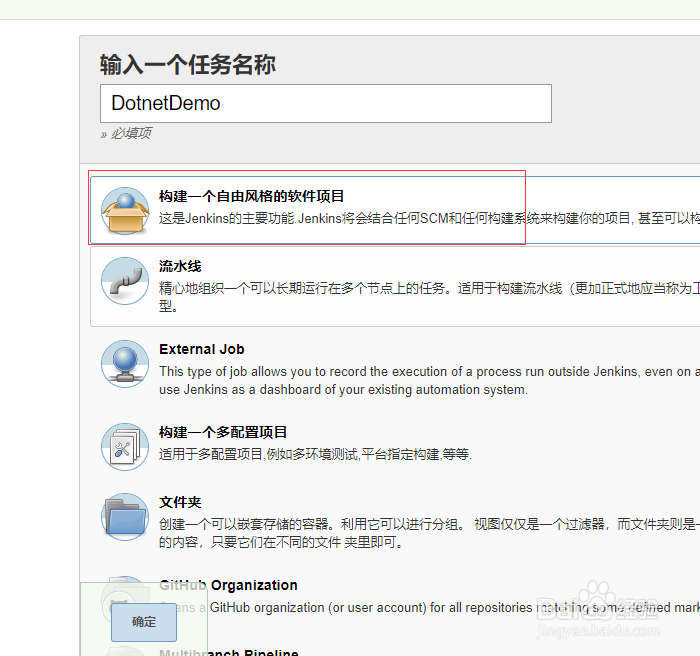This screenshot has height=656, width=700.
Task: Click the blue folder icon
Action: [125, 517]
